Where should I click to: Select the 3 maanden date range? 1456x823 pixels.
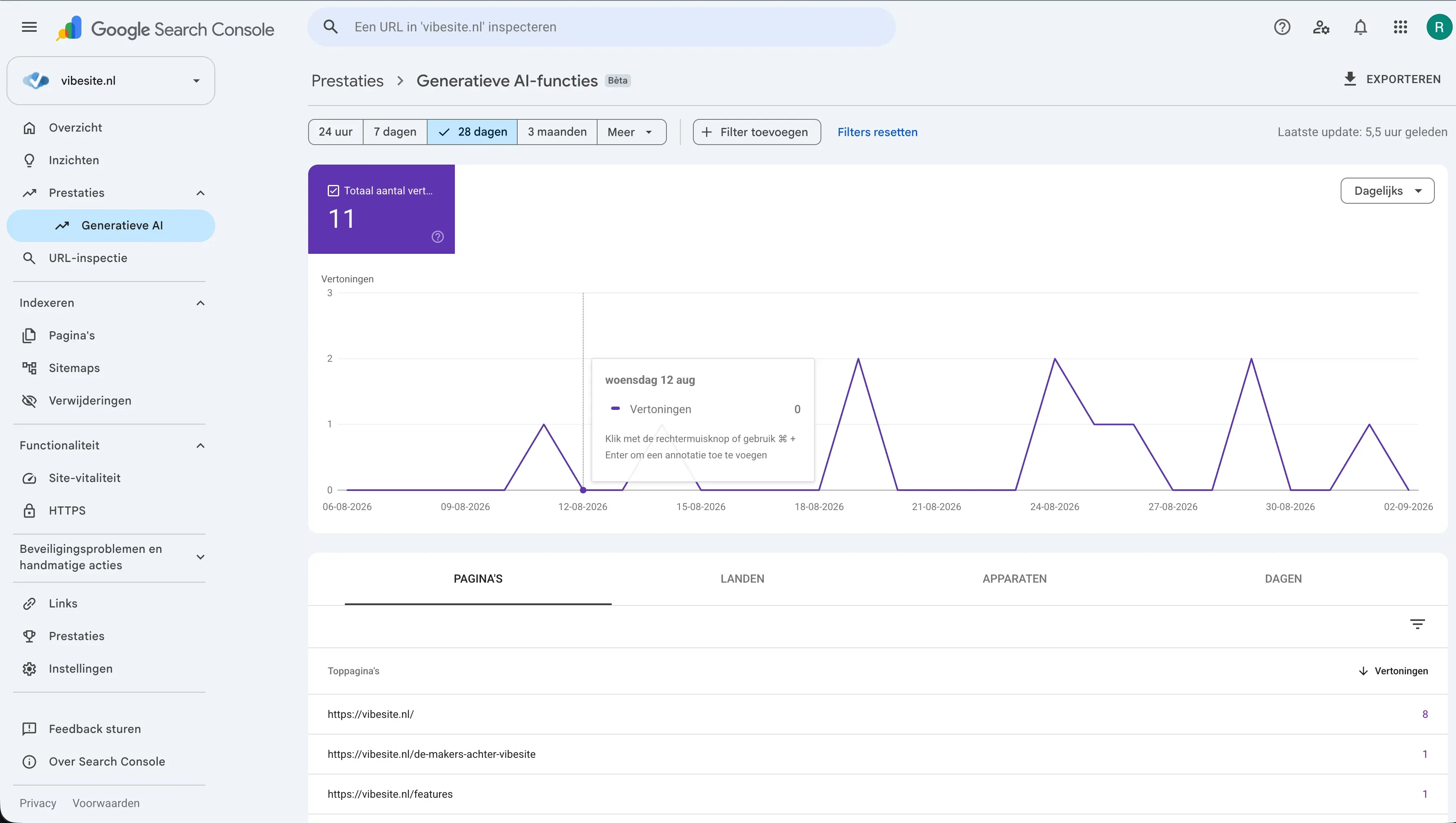[557, 132]
